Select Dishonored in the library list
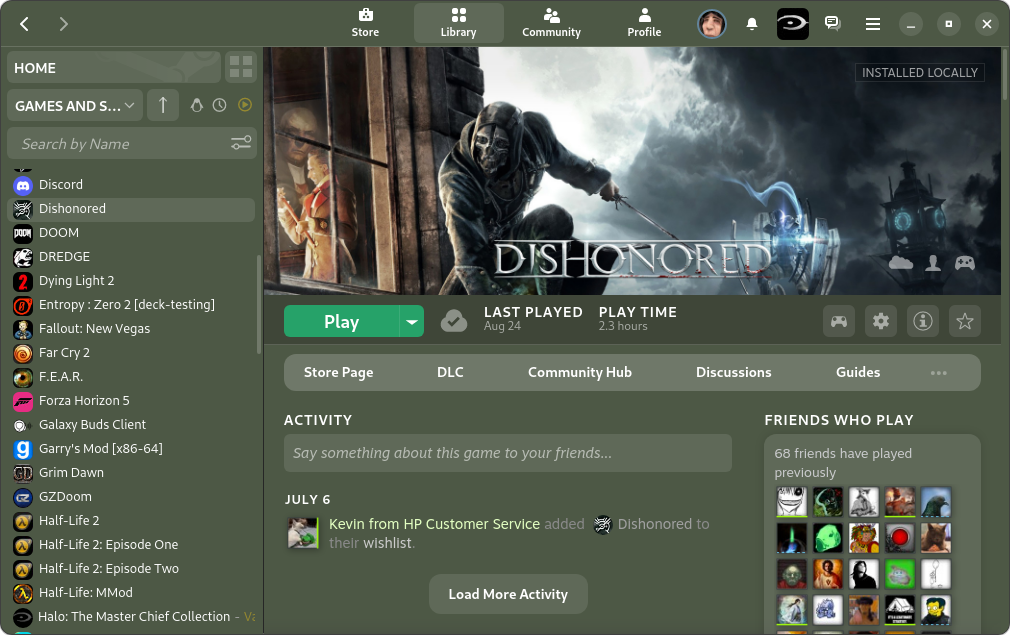 [x=131, y=209]
